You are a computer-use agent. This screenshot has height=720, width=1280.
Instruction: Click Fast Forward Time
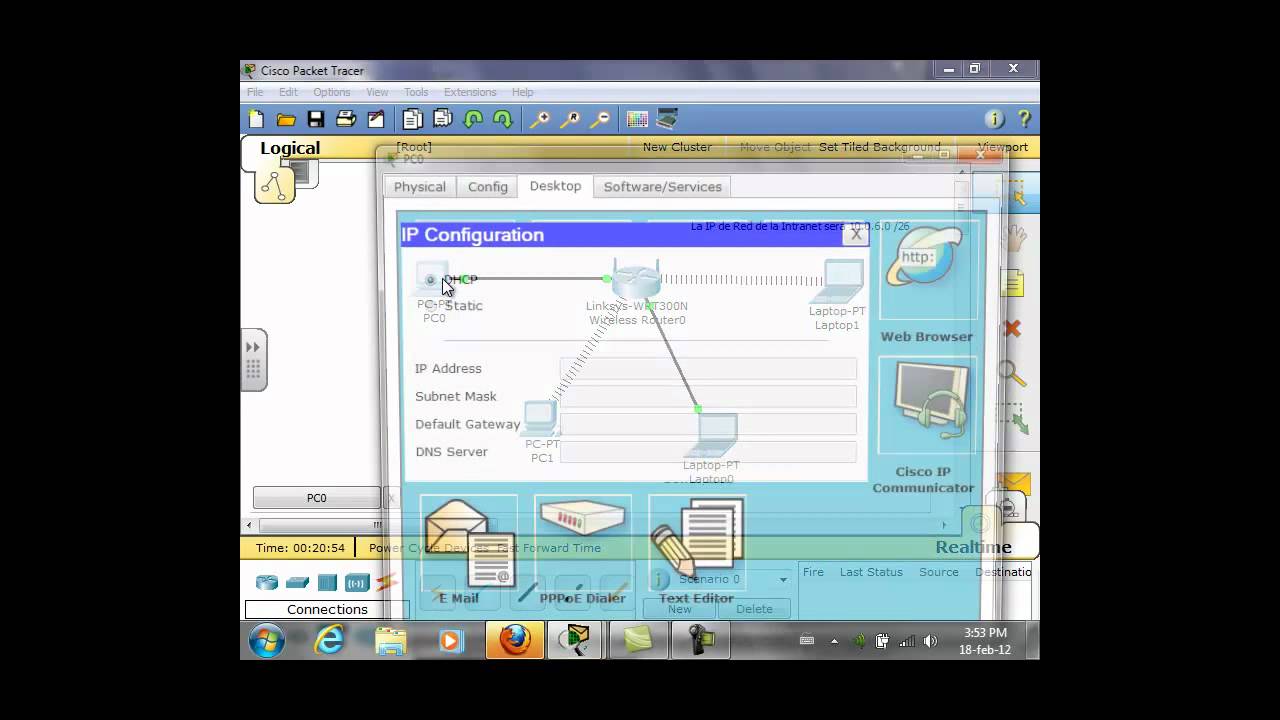549,548
